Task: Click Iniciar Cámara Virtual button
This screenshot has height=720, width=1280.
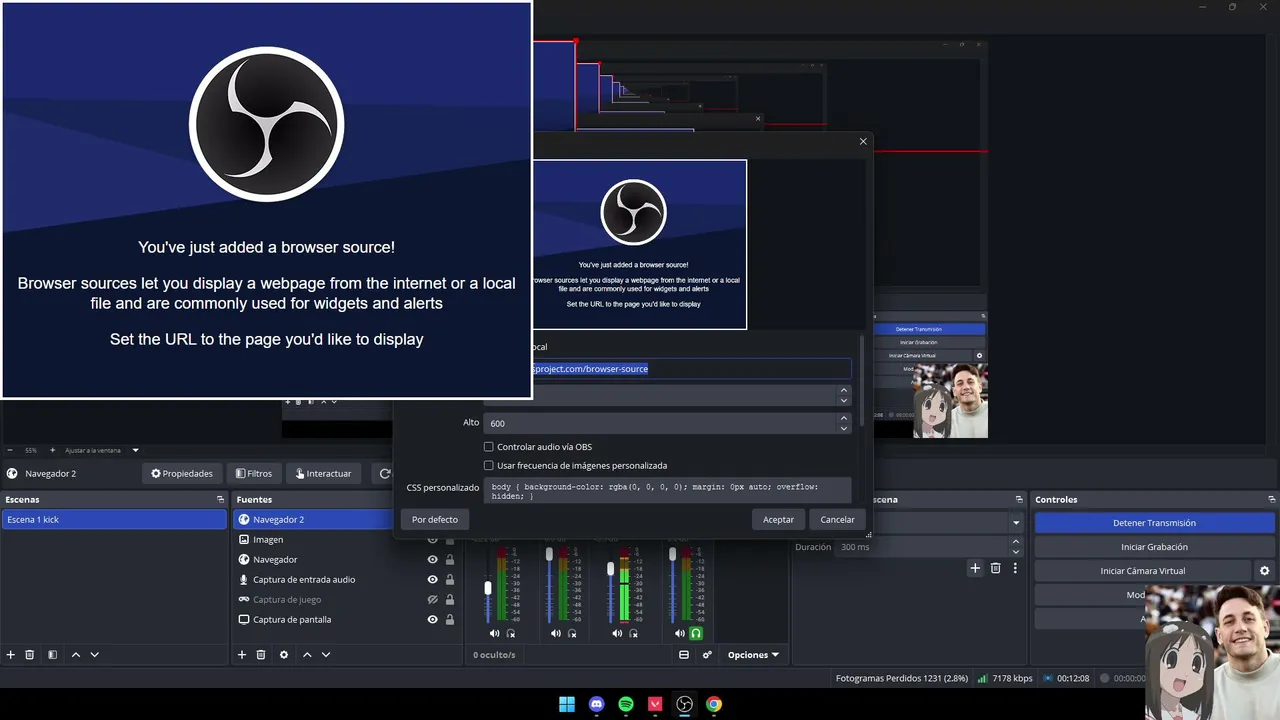Action: (1143, 571)
